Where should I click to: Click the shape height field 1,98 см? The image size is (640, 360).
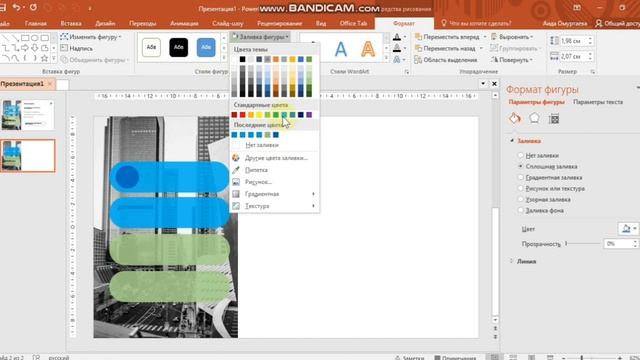coord(575,41)
